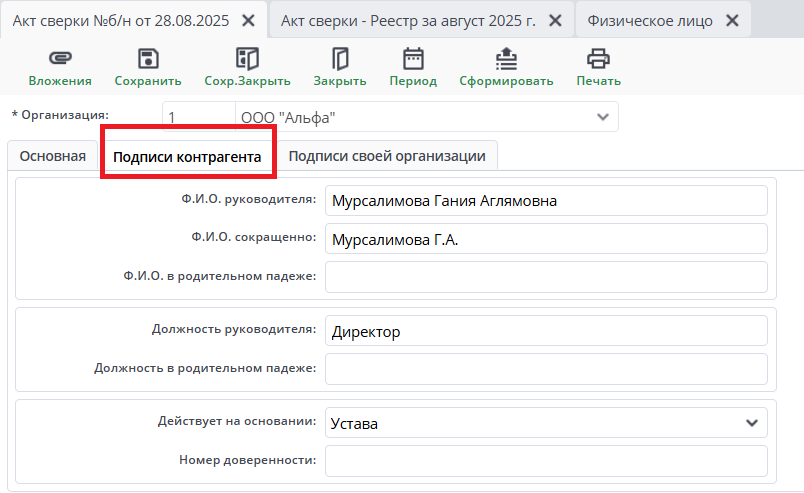Click the Закрыть document icon
This screenshot has height=493, width=804.
point(340,58)
